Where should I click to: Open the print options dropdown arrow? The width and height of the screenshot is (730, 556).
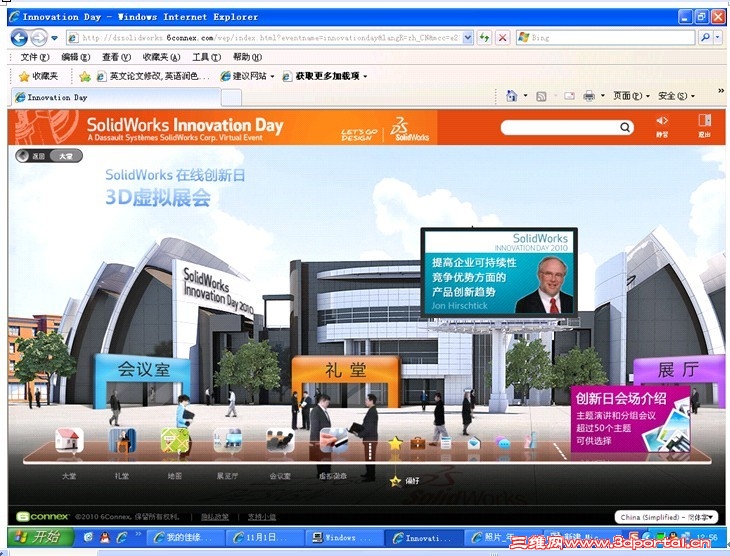[x=602, y=96]
